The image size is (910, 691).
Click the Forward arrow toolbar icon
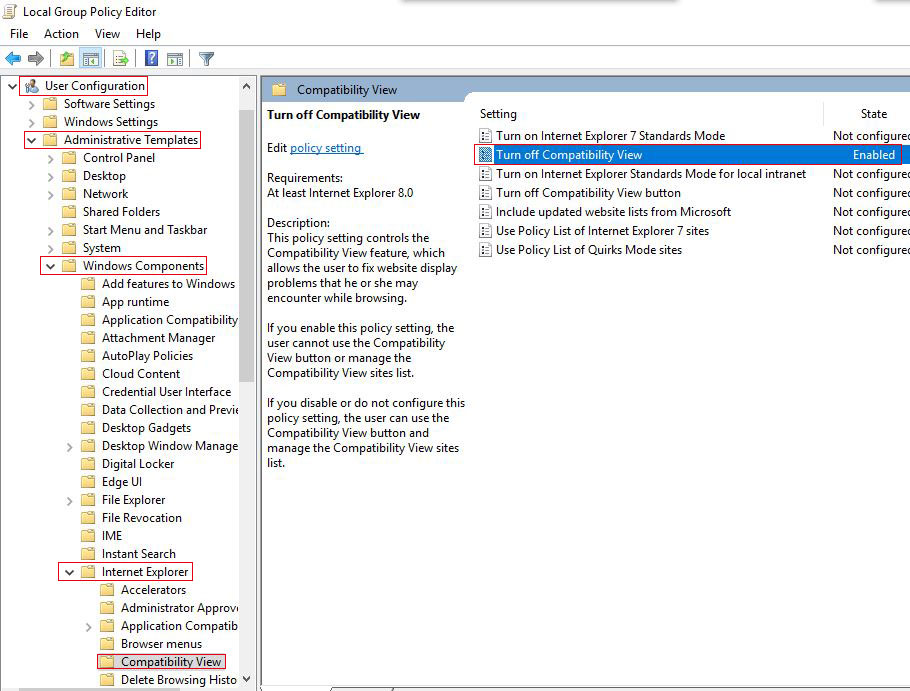tap(35, 58)
